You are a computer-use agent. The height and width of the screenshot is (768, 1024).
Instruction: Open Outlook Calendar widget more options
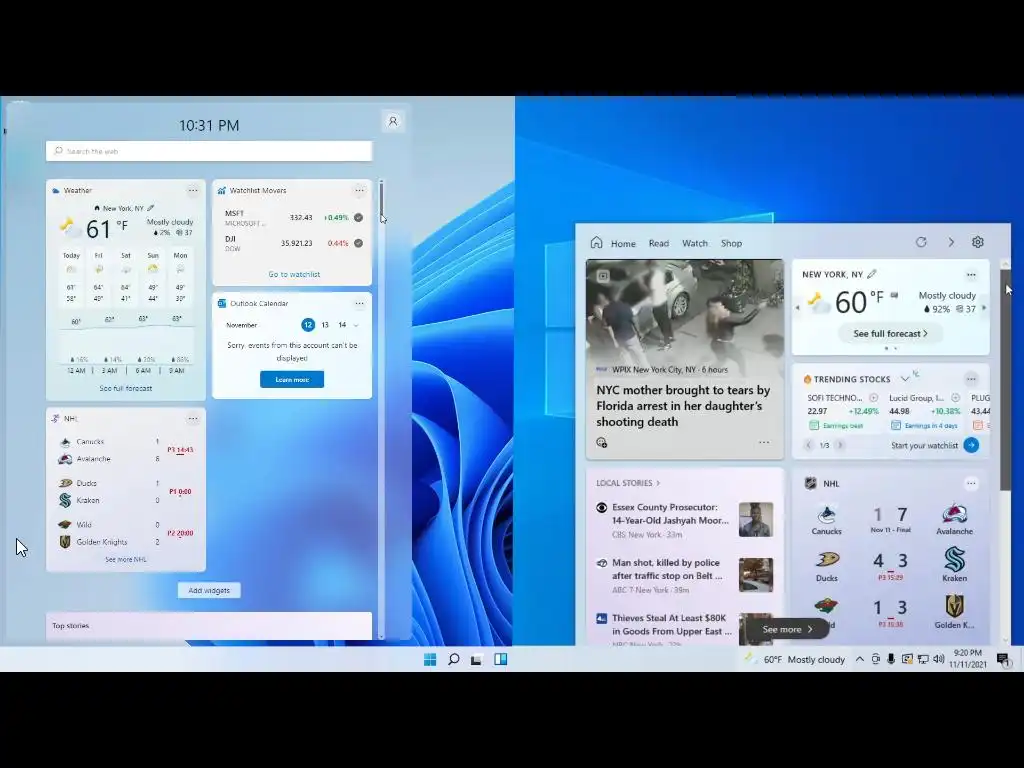click(359, 304)
